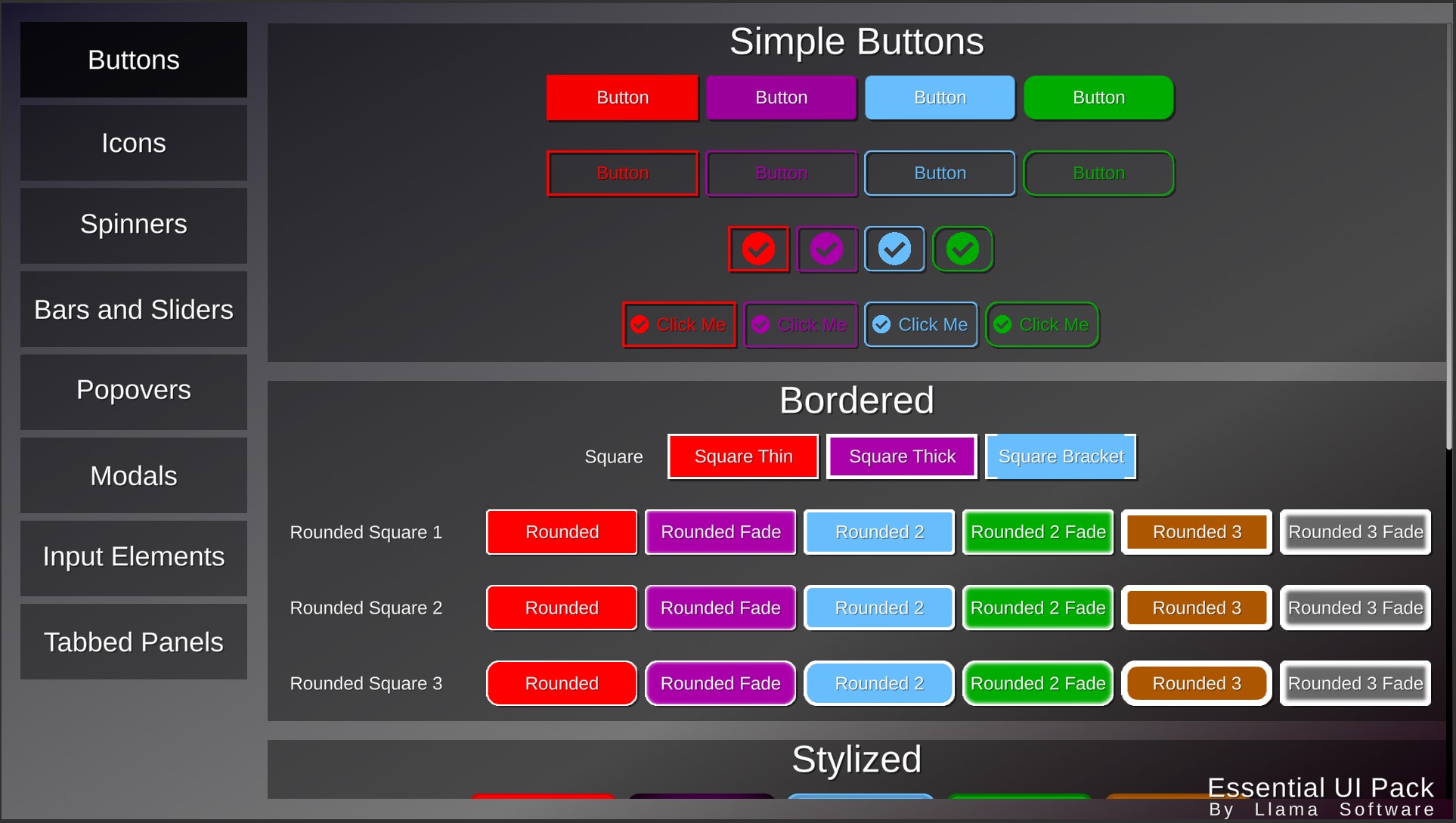
Task: Toggle the red circle checkmark
Action: (758, 249)
